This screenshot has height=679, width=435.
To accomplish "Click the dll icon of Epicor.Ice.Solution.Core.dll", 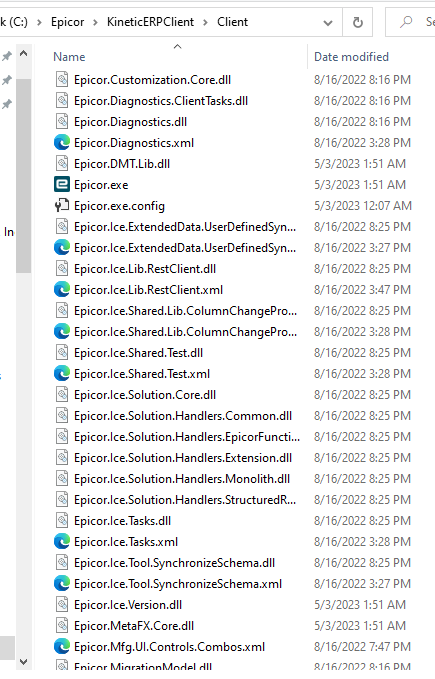I will click(62, 395).
